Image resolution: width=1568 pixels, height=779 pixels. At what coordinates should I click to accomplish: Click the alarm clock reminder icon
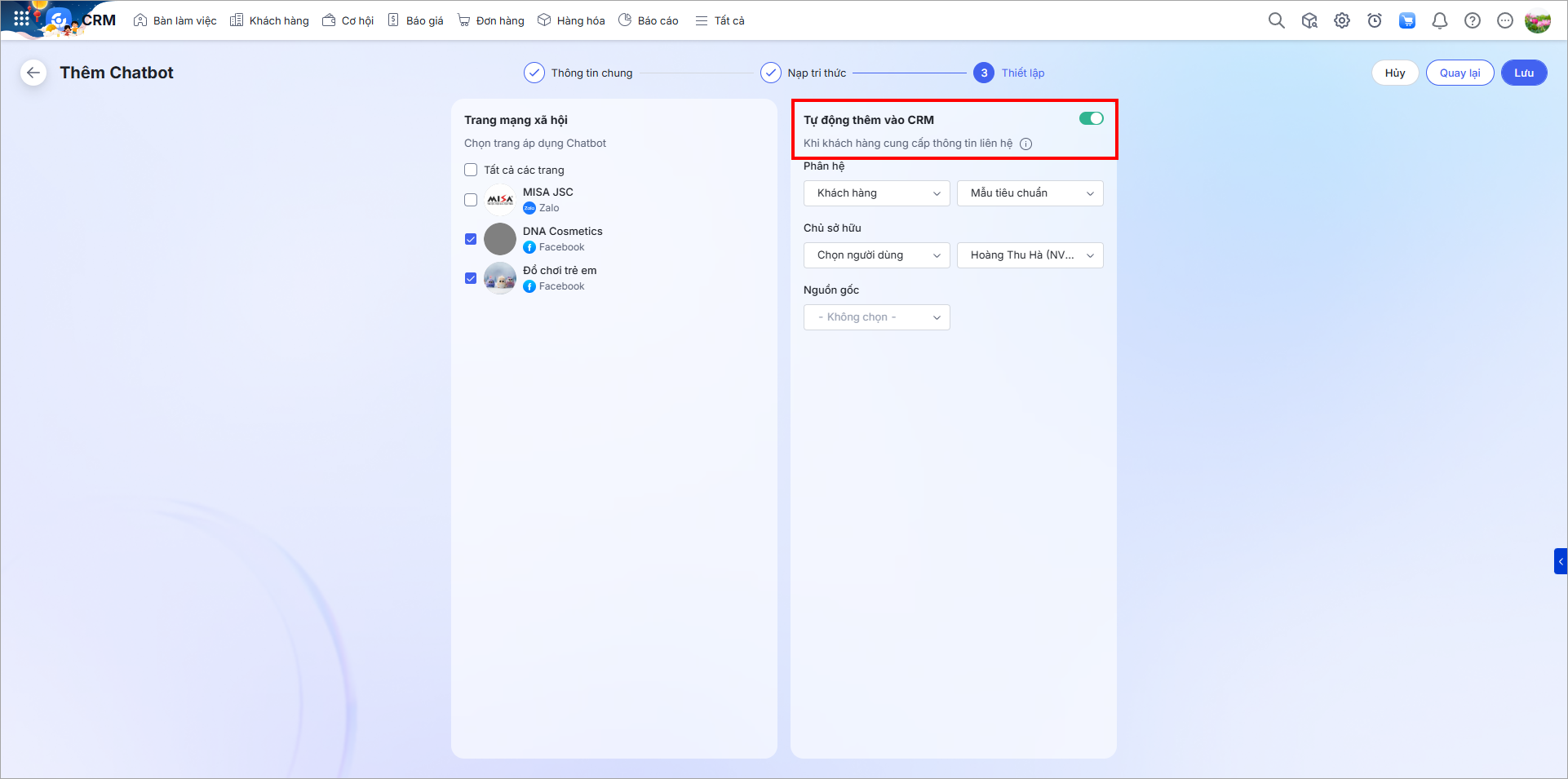tap(1374, 20)
